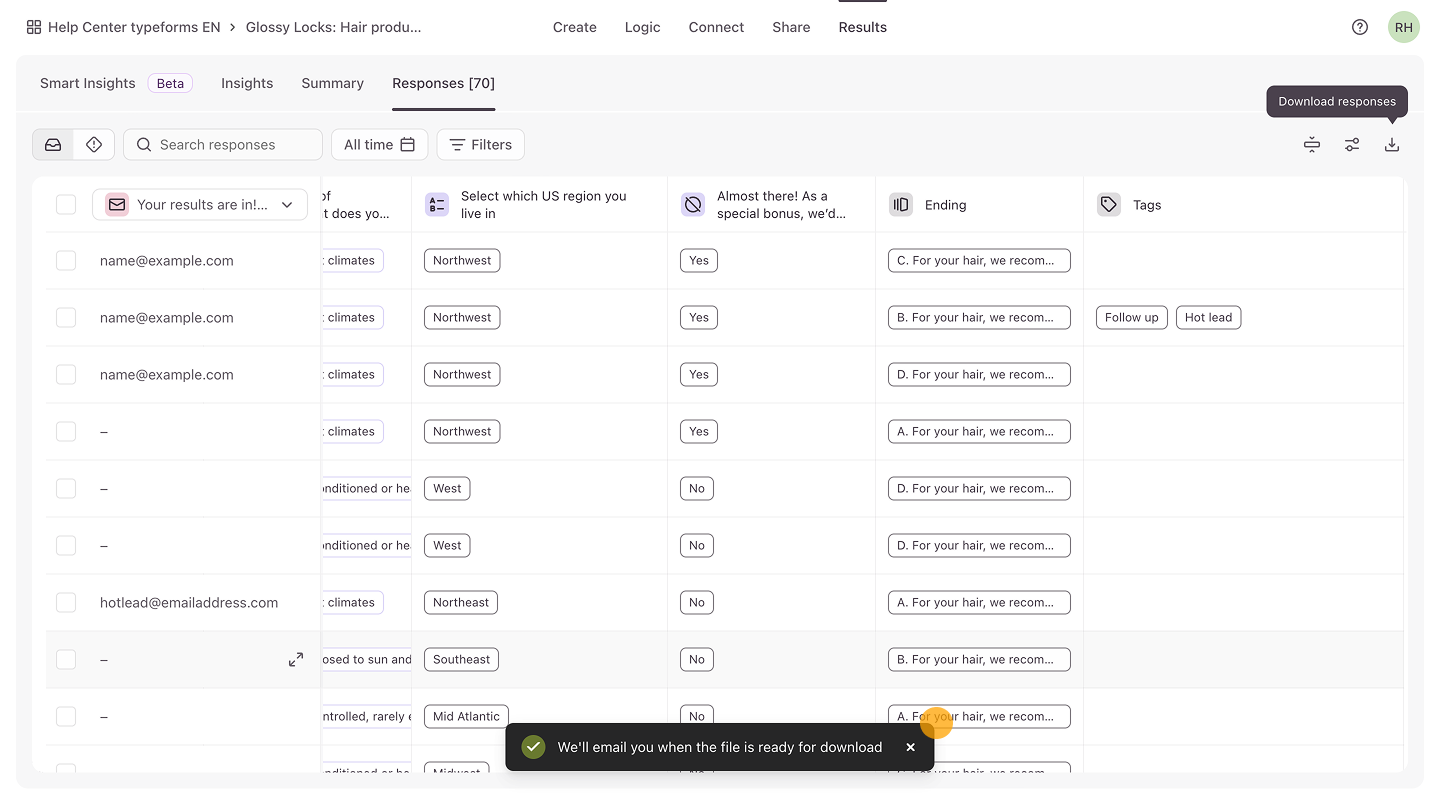The image size is (1440, 811).
Task: Click the Southeast region chip
Action: (461, 660)
